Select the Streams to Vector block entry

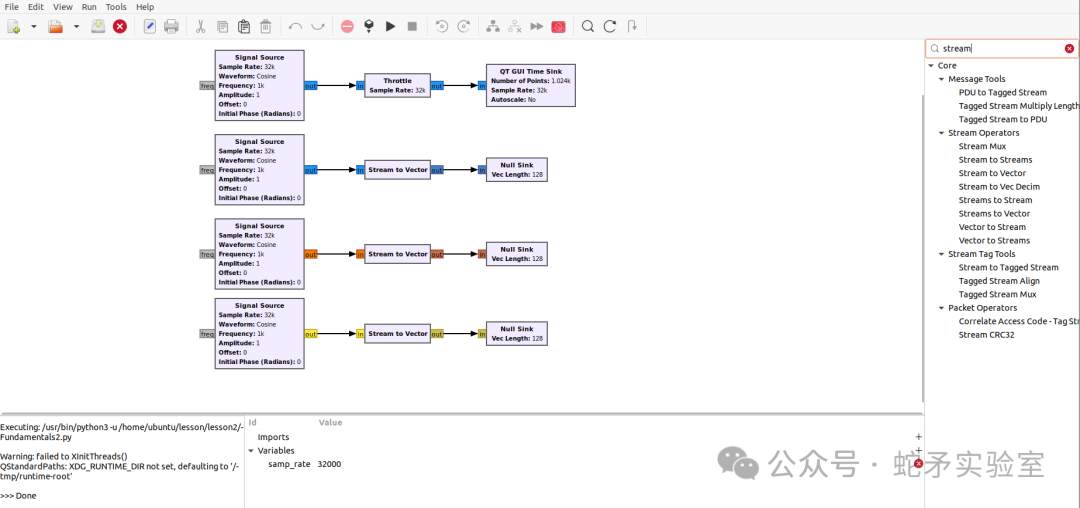pyautogui.click(x=994, y=213)
